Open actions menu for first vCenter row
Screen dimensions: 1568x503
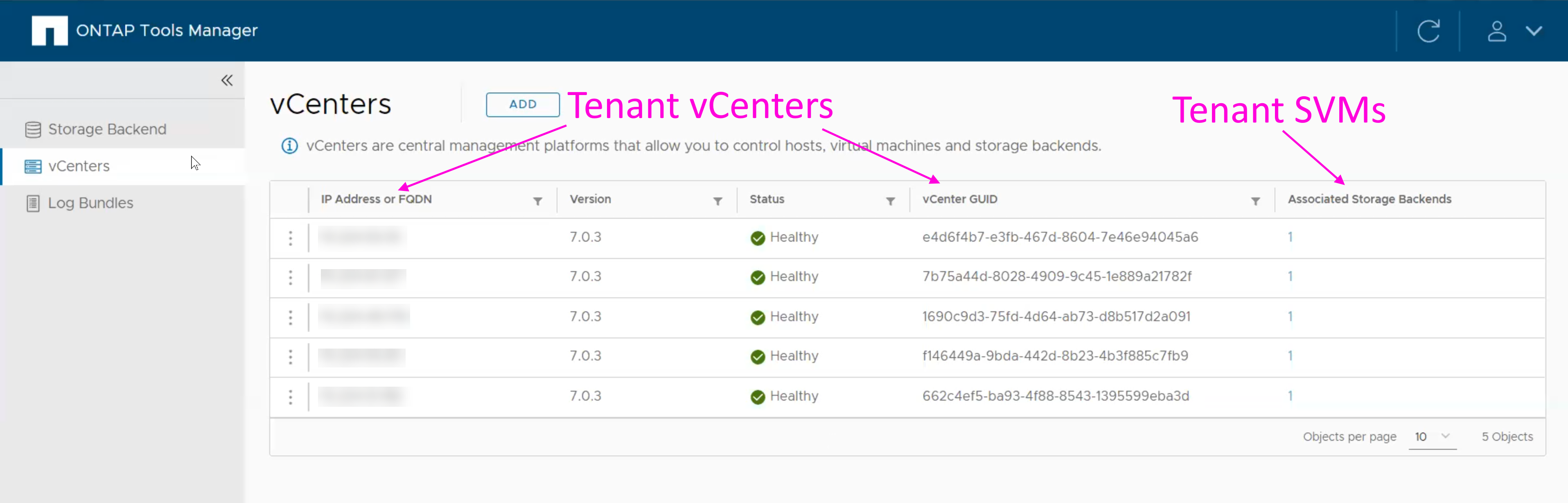click(290, 238)
